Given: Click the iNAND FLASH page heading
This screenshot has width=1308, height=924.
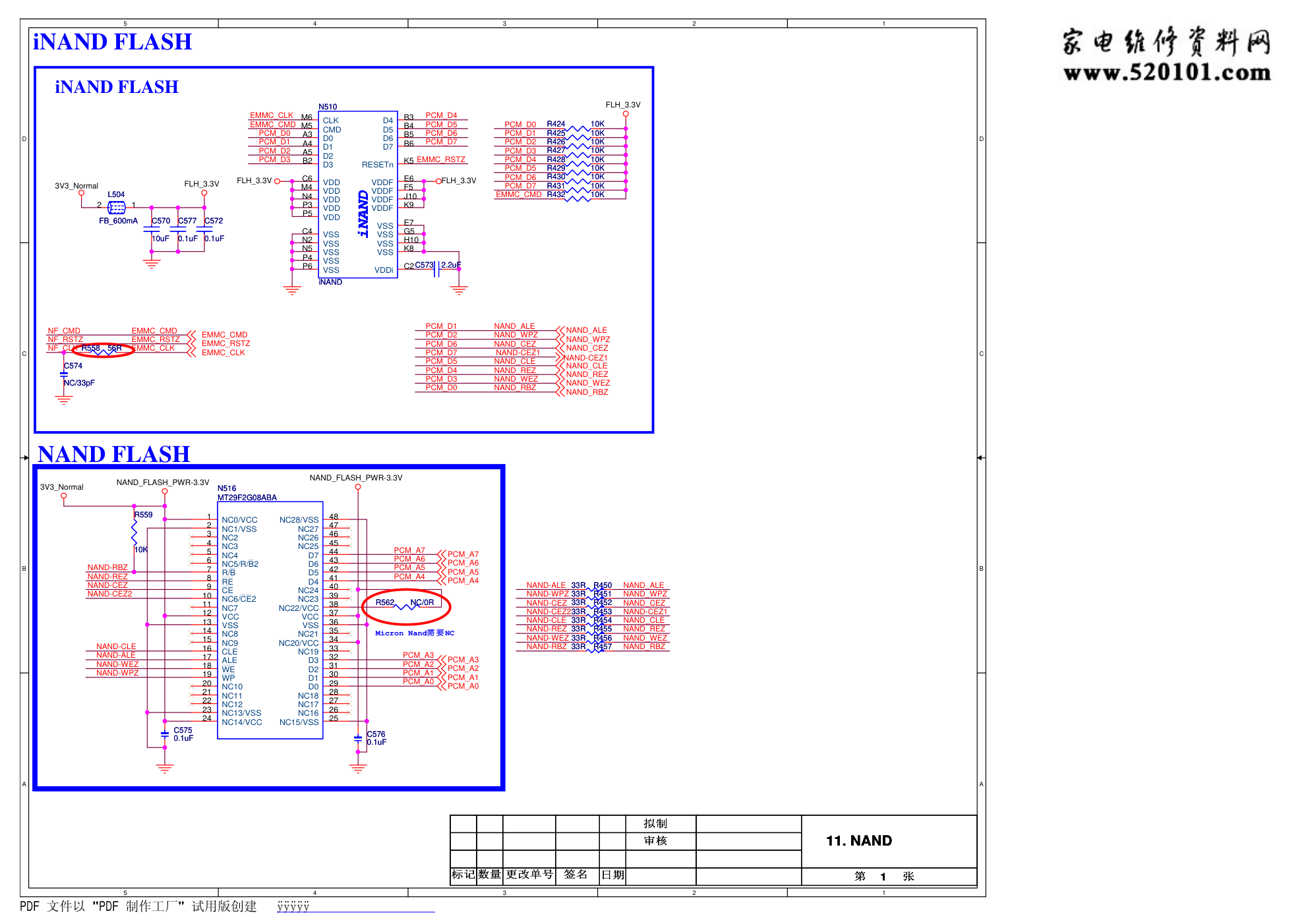Looking at the screenshot, I should tap(113, 42).
